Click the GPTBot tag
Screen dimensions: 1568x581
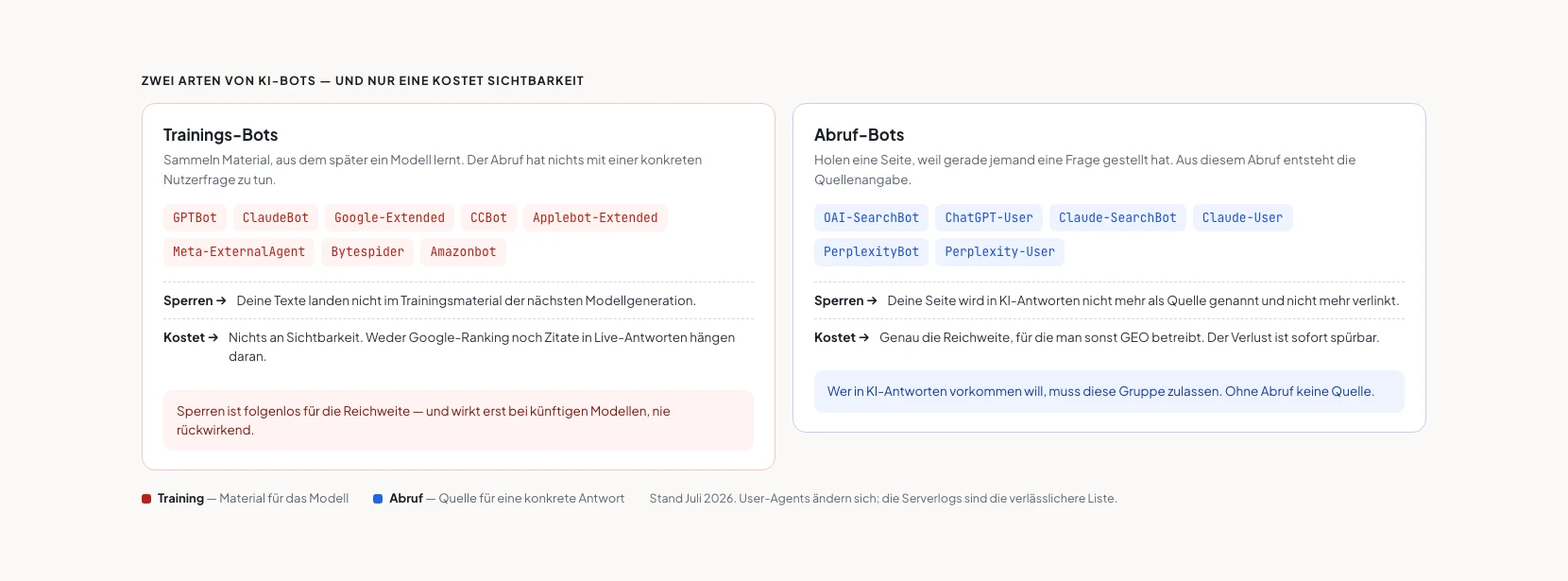[x=195, y=217]
